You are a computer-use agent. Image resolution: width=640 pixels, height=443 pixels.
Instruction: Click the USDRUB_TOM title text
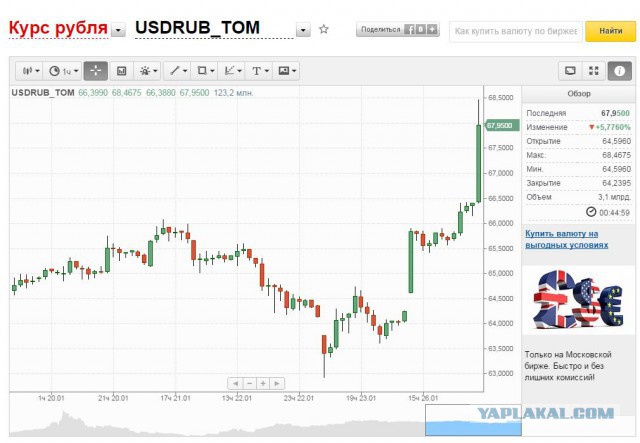pyautogui.click(x=197, y=27)
